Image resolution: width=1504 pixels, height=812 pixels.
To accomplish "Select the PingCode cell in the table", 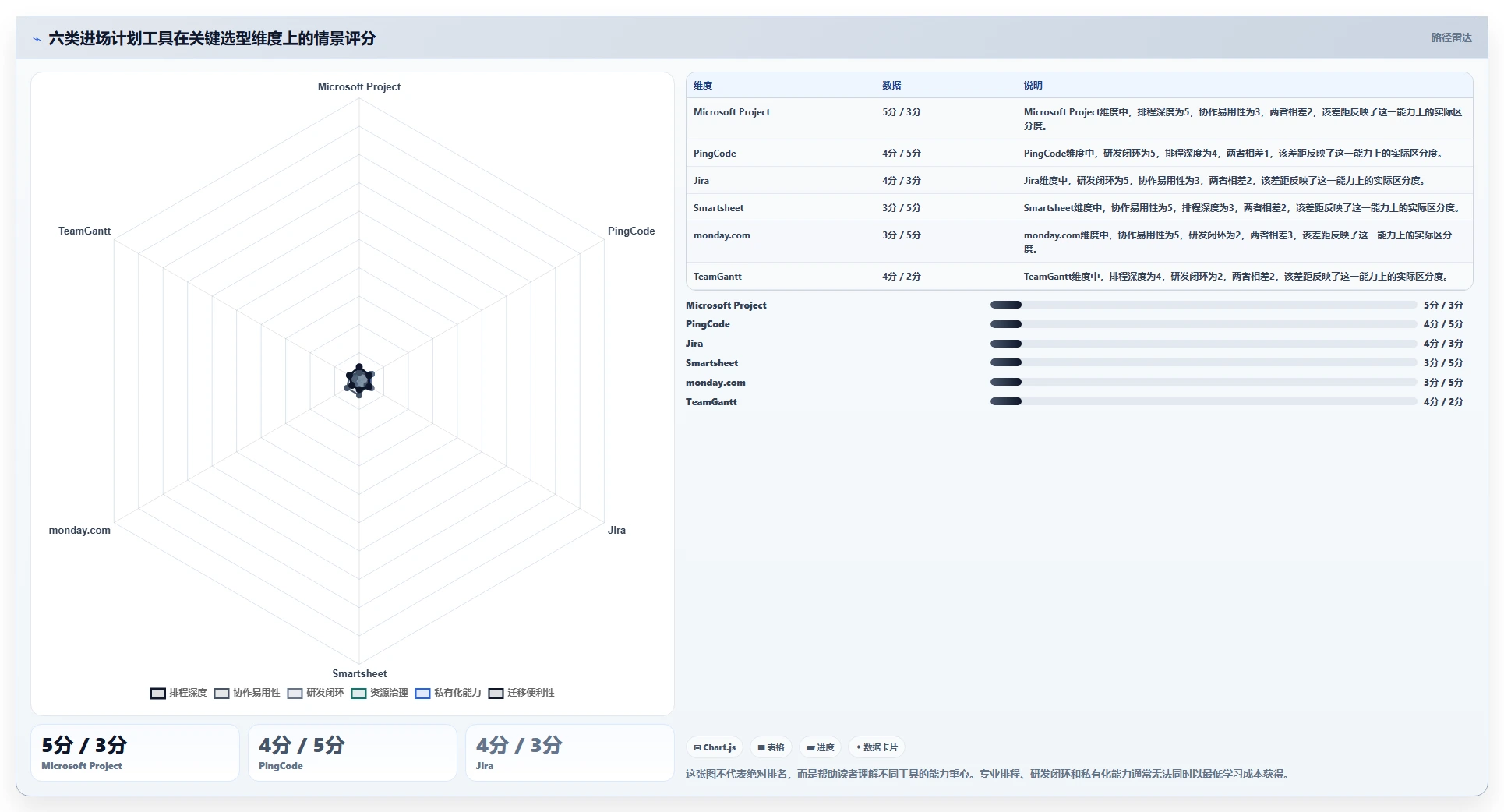I will [715, 154].
